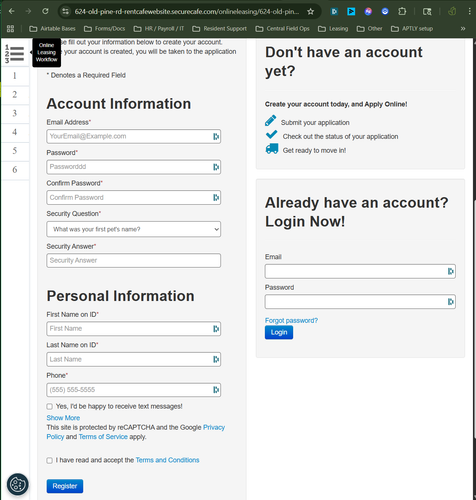Click autofill icon in login Password field
Image resolution: width=476 pixels, height=500 pixels.
[x=451, y=302]
